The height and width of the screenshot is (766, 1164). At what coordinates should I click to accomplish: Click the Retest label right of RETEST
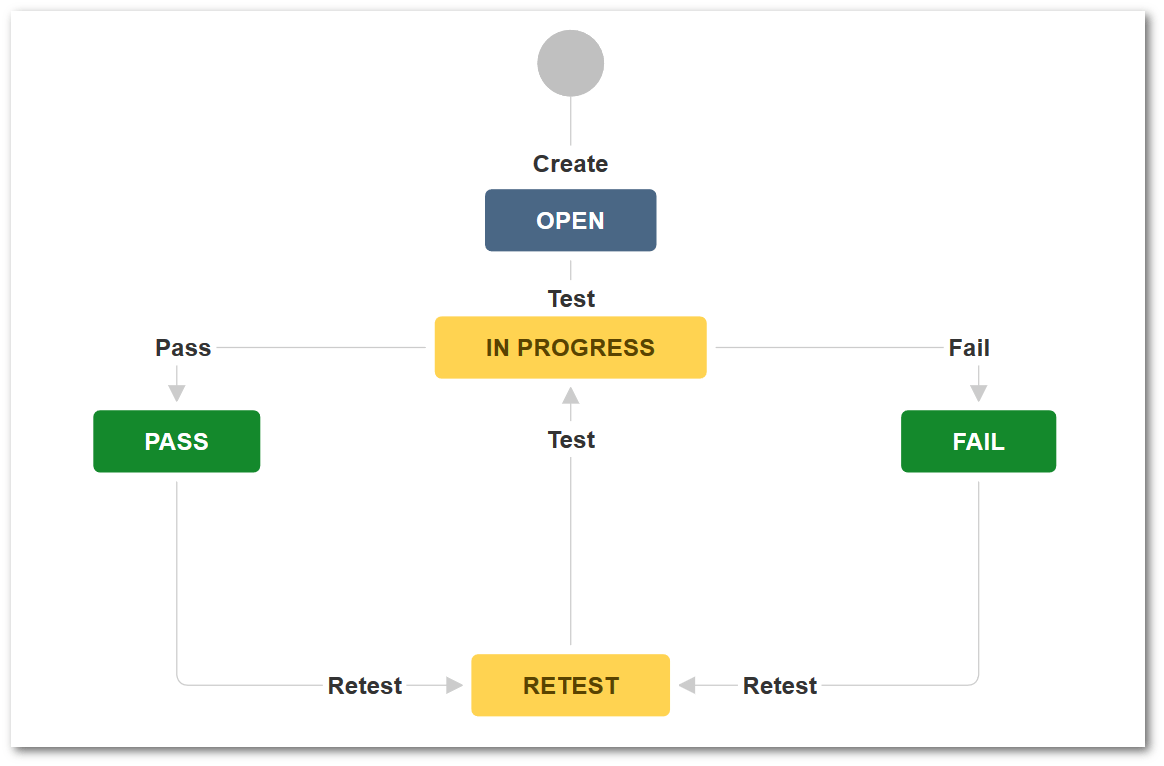[780, 686]
